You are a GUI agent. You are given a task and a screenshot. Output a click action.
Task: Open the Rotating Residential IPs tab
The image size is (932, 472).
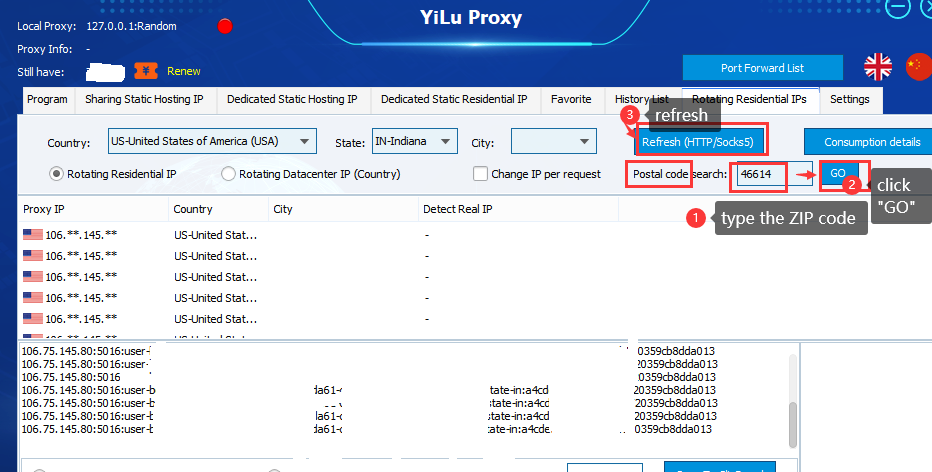coord(749,100)
